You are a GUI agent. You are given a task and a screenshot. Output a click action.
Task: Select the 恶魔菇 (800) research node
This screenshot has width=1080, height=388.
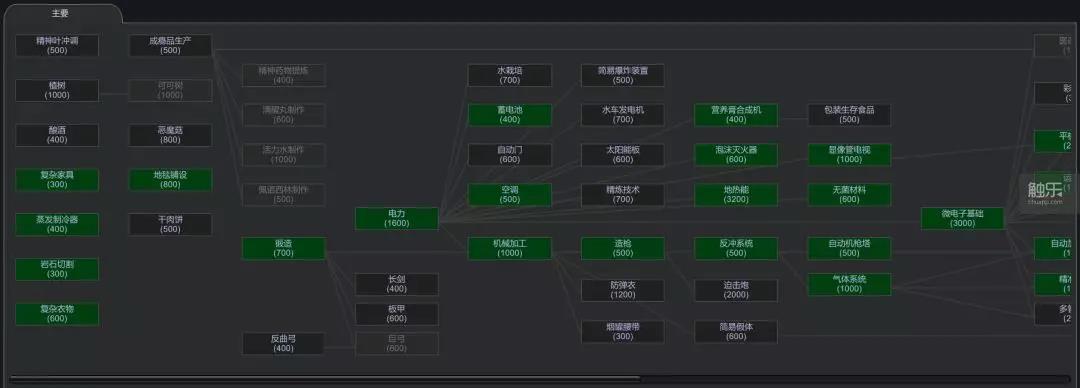point(170,135)
